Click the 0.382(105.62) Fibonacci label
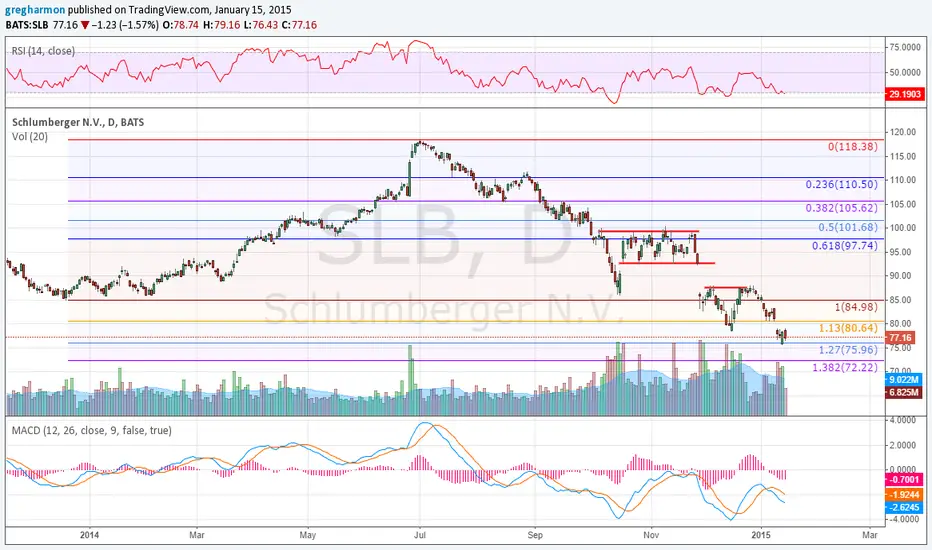The height and width of the screenshot is (550, 932). tap(842, 208)
